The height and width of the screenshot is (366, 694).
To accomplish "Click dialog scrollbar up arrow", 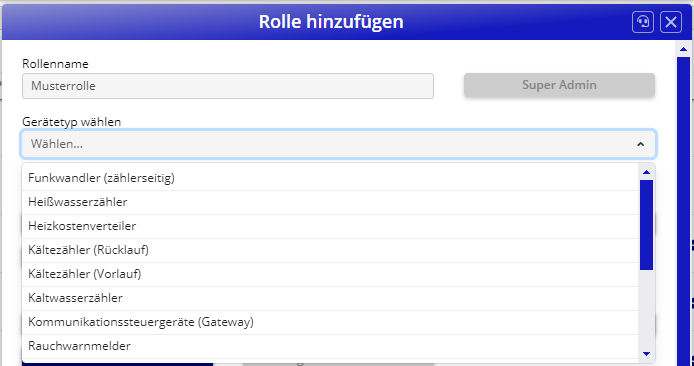I will (x=683, y=50).
